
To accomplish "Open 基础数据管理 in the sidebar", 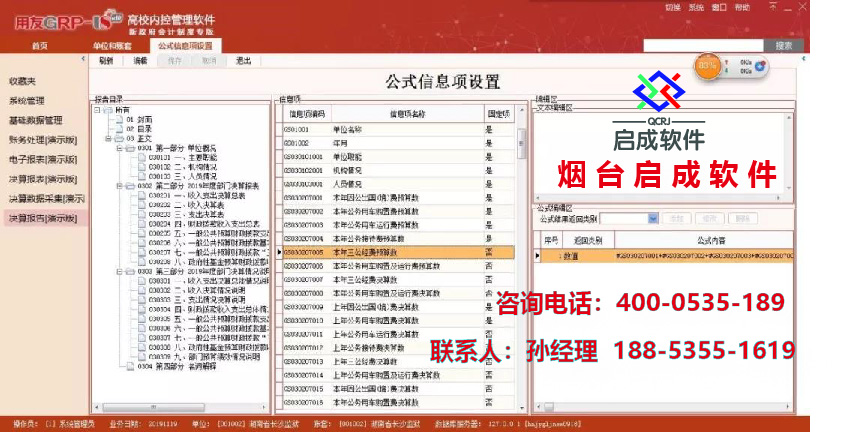I will [35, 120].
